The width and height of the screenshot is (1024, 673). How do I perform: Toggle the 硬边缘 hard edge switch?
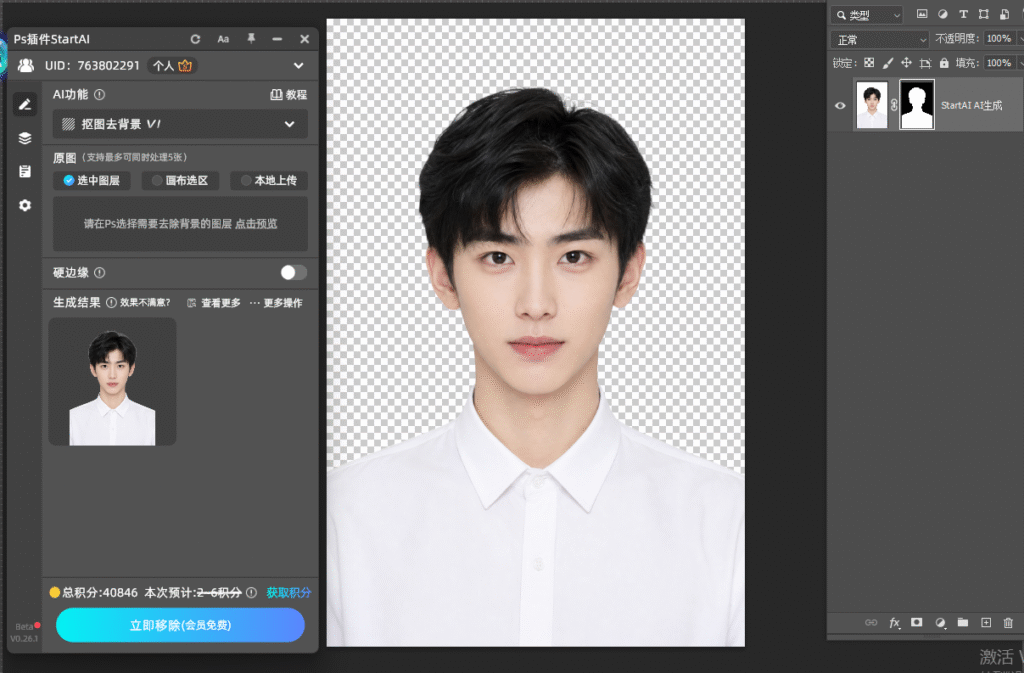(293, 272)
